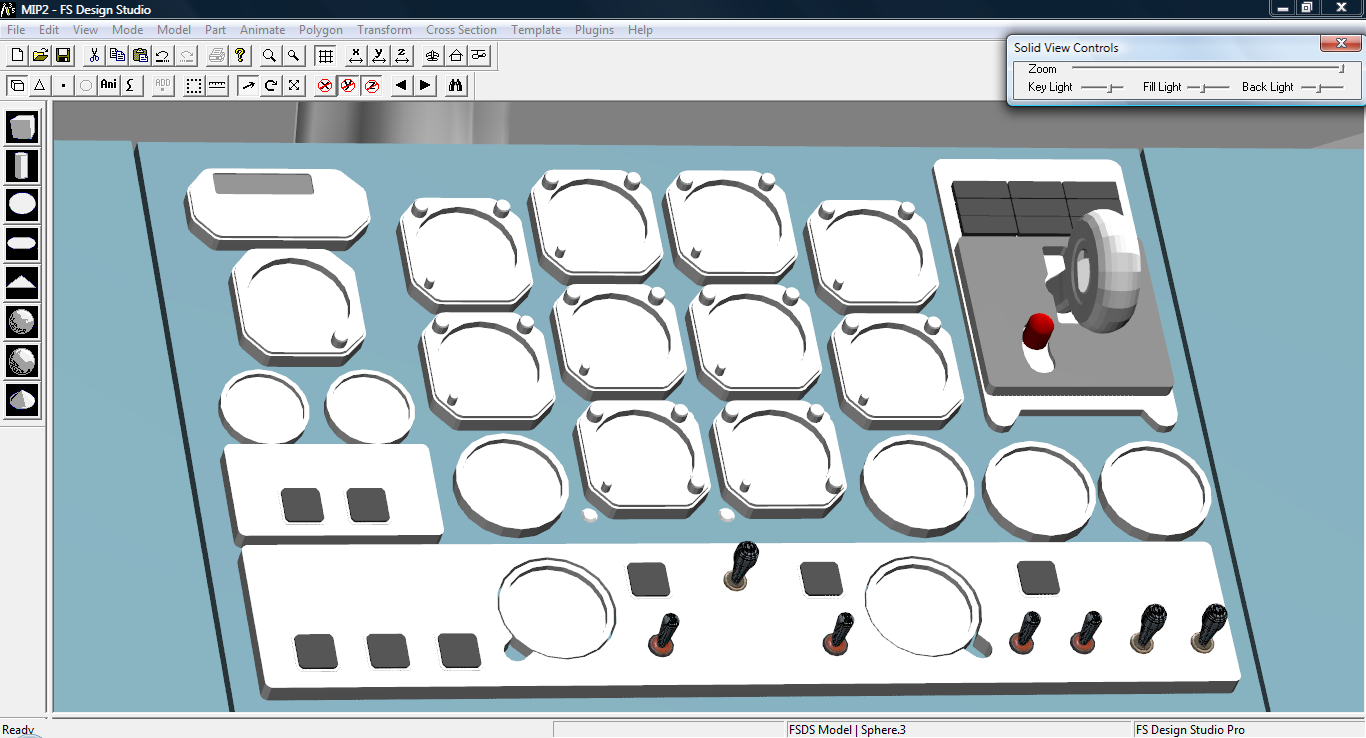Toggle the Y axis lock
This screenshot has width=1366, height=738.
click(x=348, y=86)
